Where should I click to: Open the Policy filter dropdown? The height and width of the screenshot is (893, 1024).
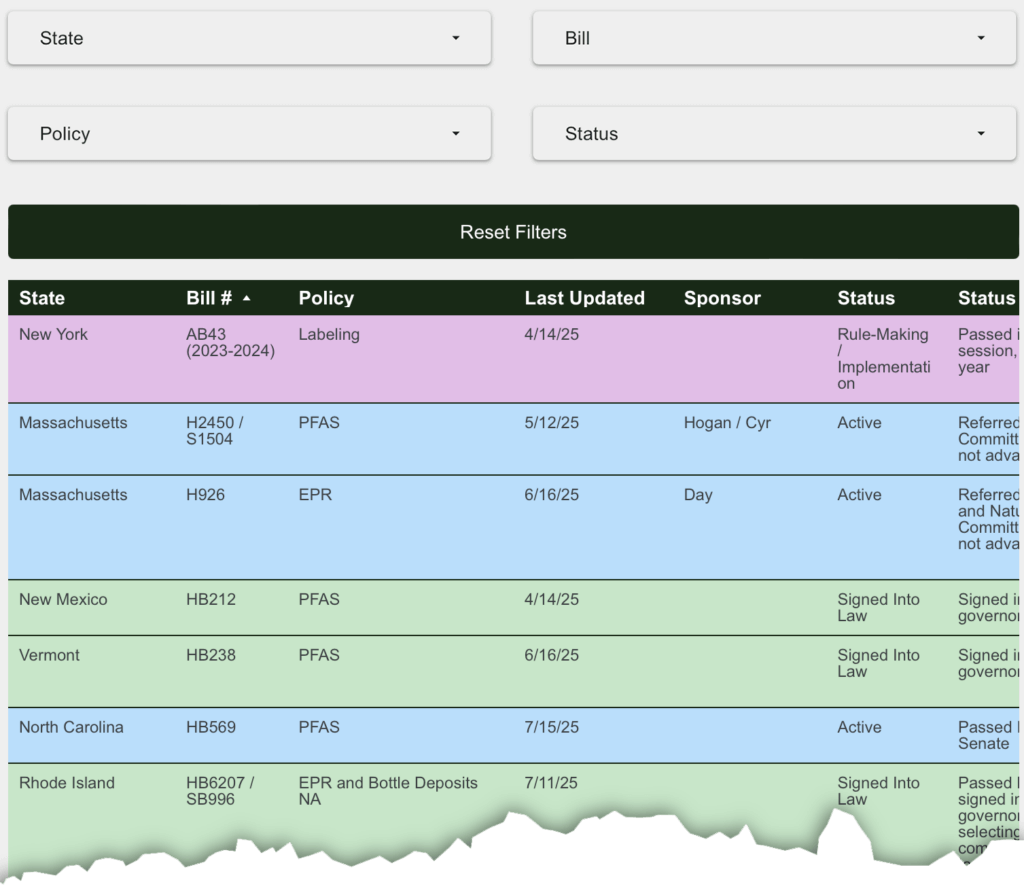click(249, 134)
